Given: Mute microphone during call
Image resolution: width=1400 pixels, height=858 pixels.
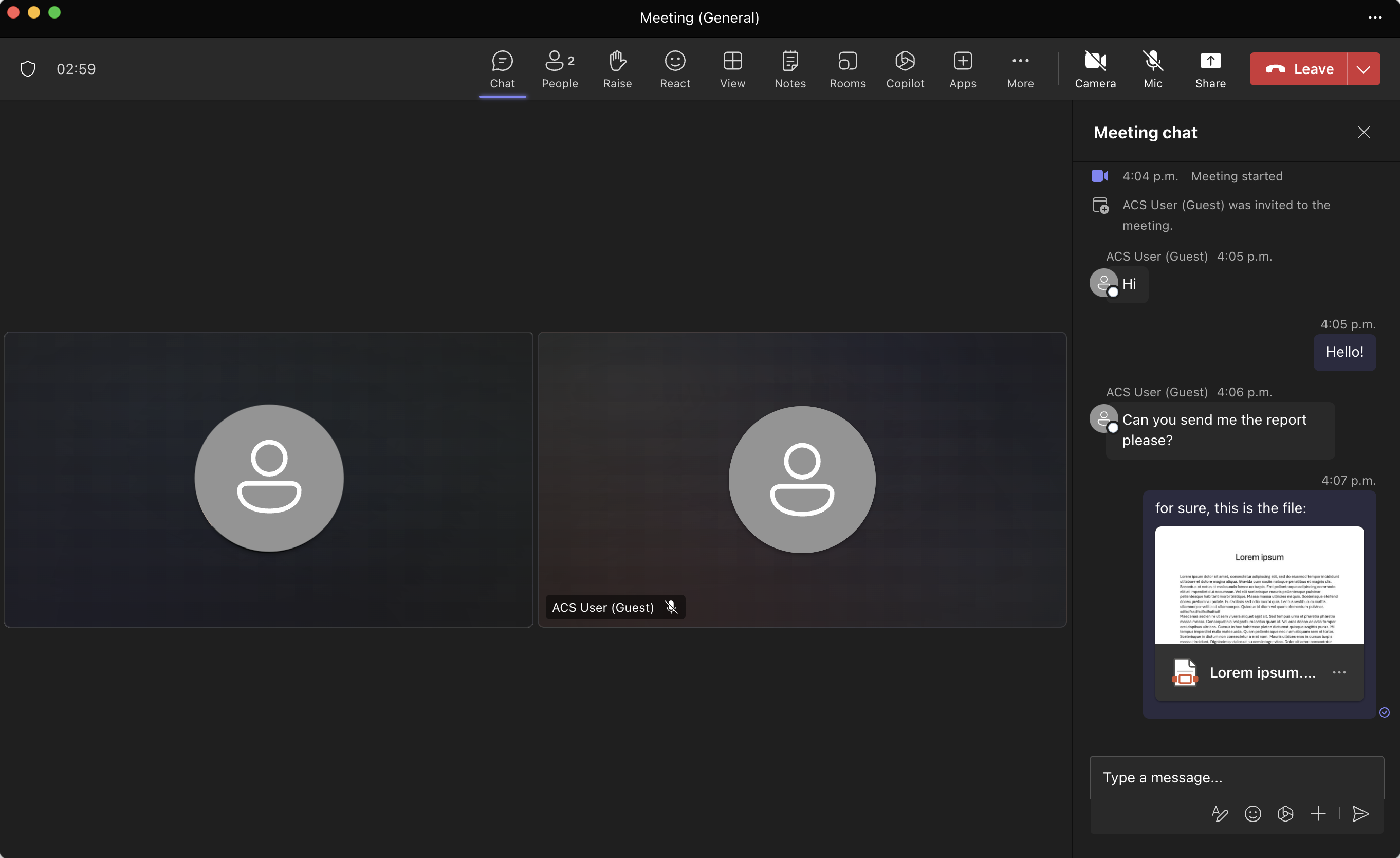Looking at the screenshot, I should click(1153, 69).
